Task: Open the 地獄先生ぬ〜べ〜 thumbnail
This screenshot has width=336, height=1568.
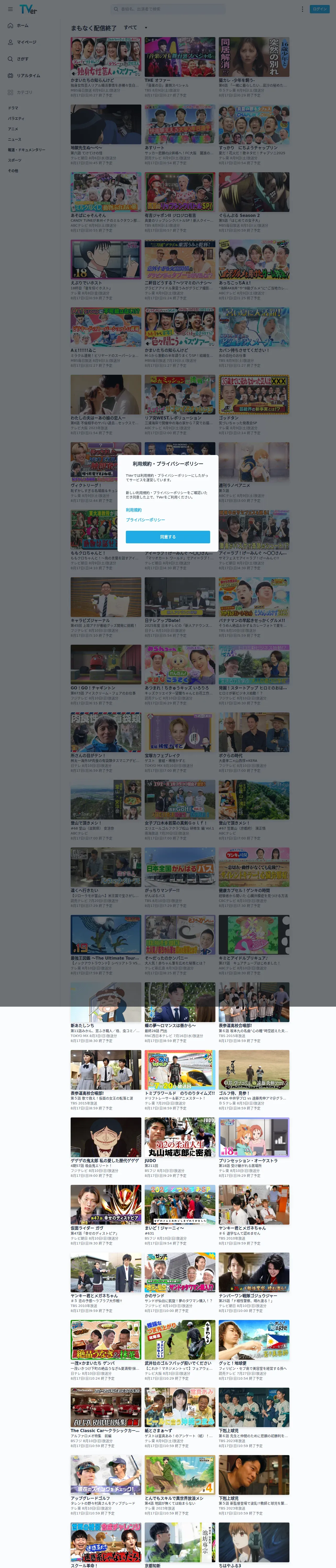Action: click(x=106, y=124)
